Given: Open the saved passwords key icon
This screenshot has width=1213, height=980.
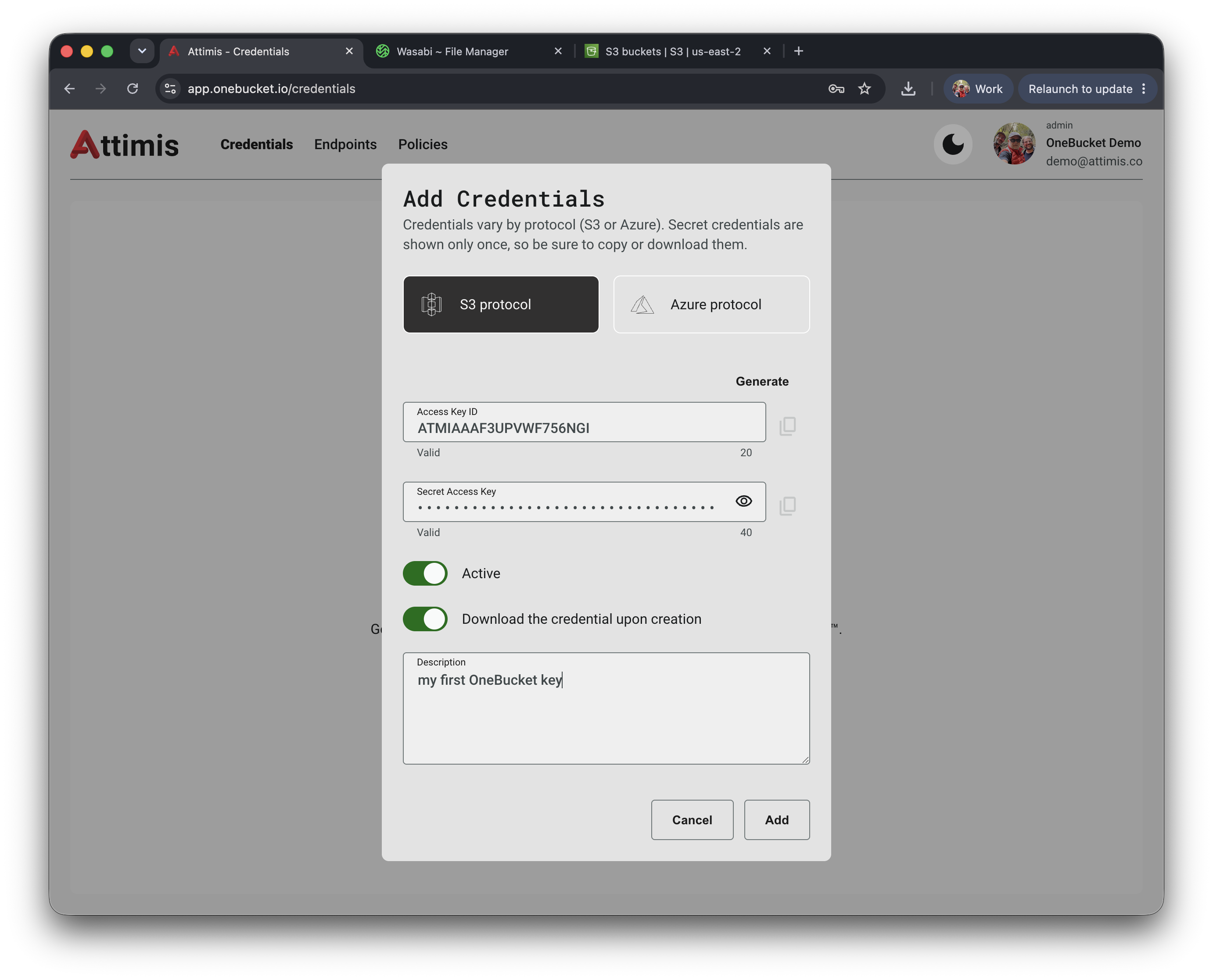Looking at the screenshot, I should [836, 89].
